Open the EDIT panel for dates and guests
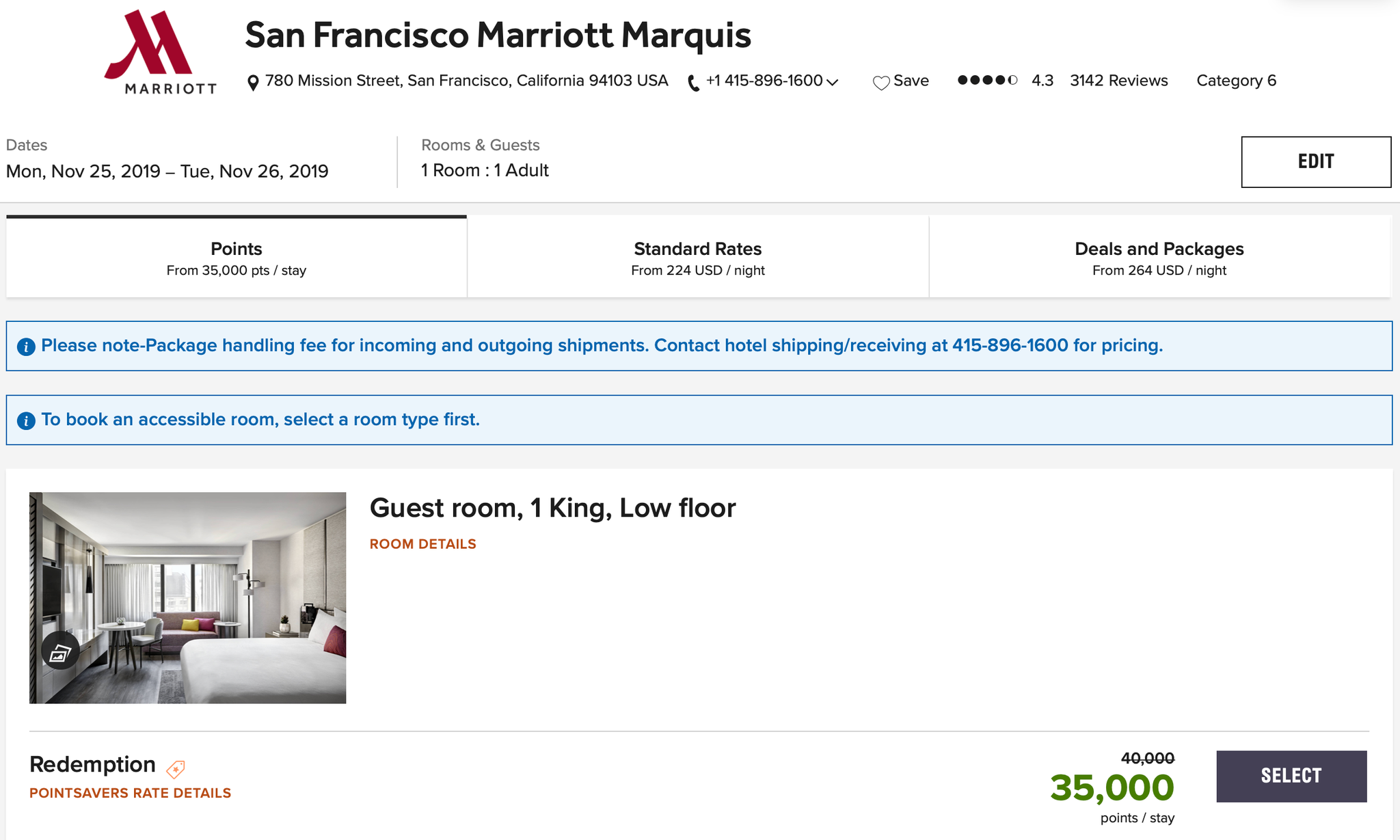This screenshot has height=840, width=1400. pos(1315,161)
